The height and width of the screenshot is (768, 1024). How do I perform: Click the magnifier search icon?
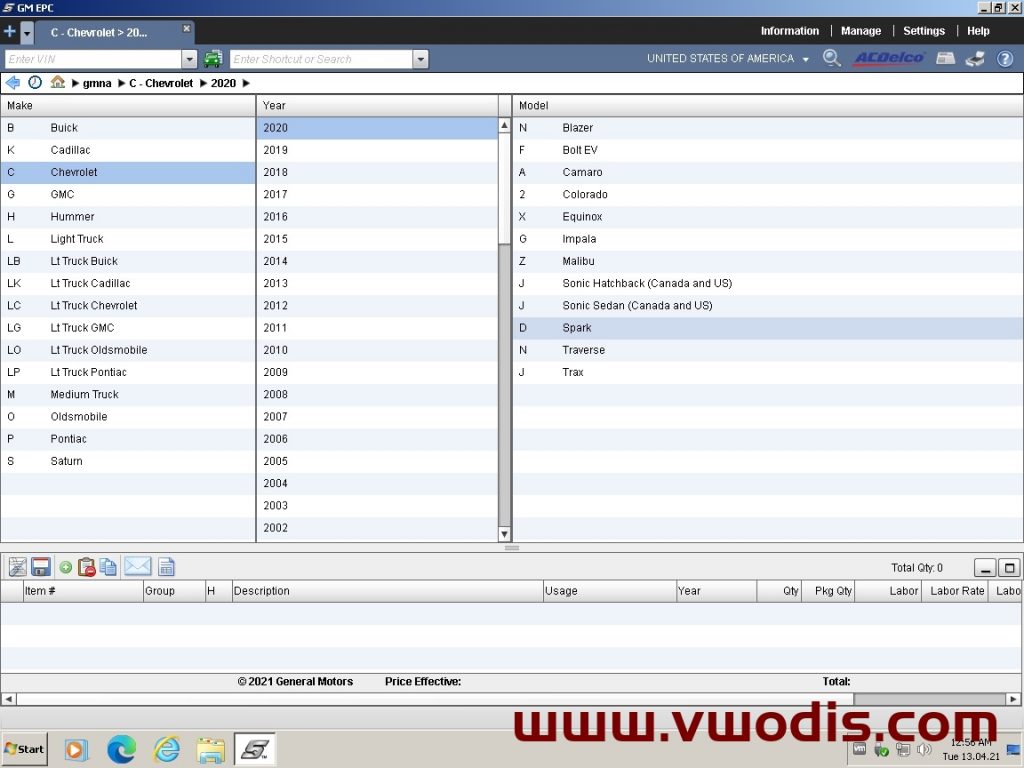tap(831, 58)
